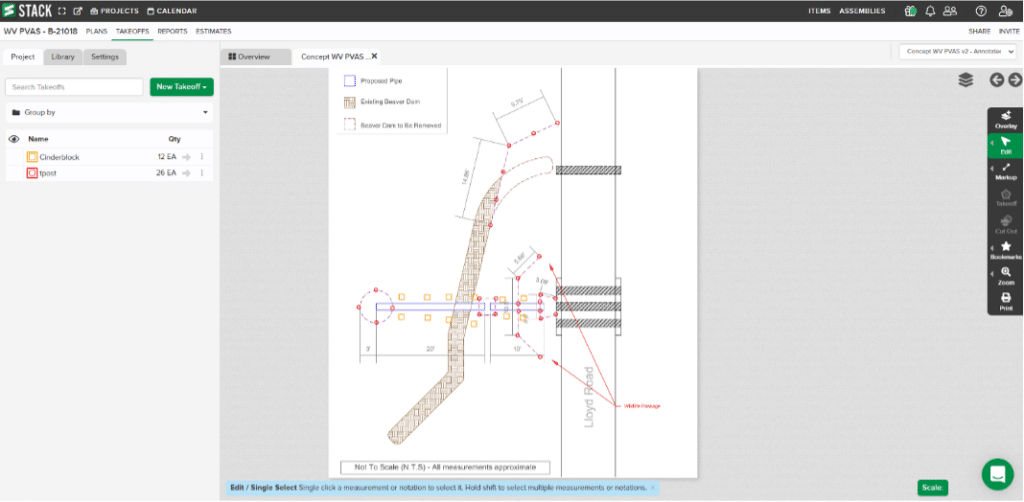The width and height of the screenshot is (1024, 502).
Task: Open the Group by dropdown
Action: pos(110,112)
